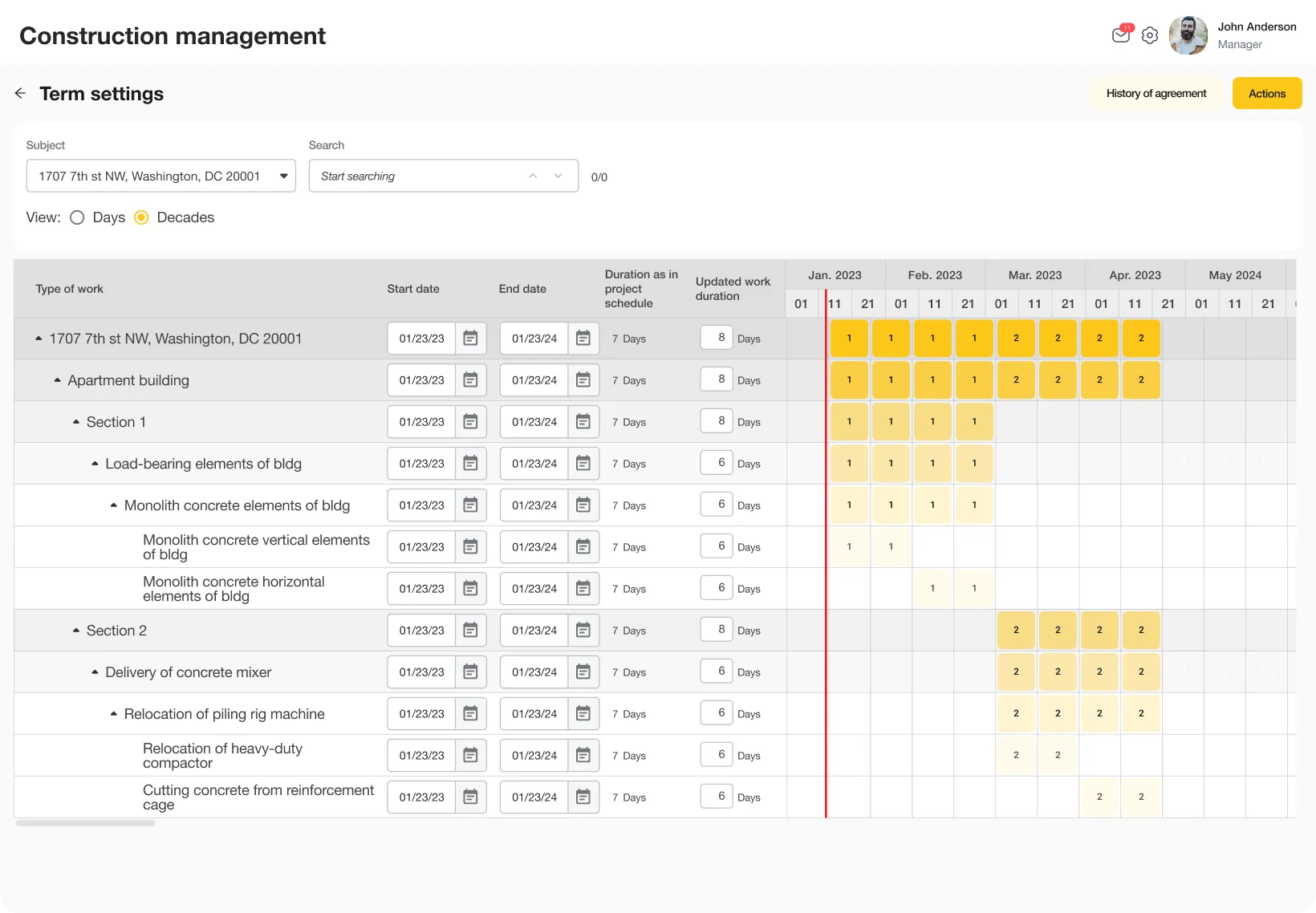This screenshot has height=913, width=1316.
Task: Jump to previous search result arrow
Action: pyautogui.click(x=533, y=176)
